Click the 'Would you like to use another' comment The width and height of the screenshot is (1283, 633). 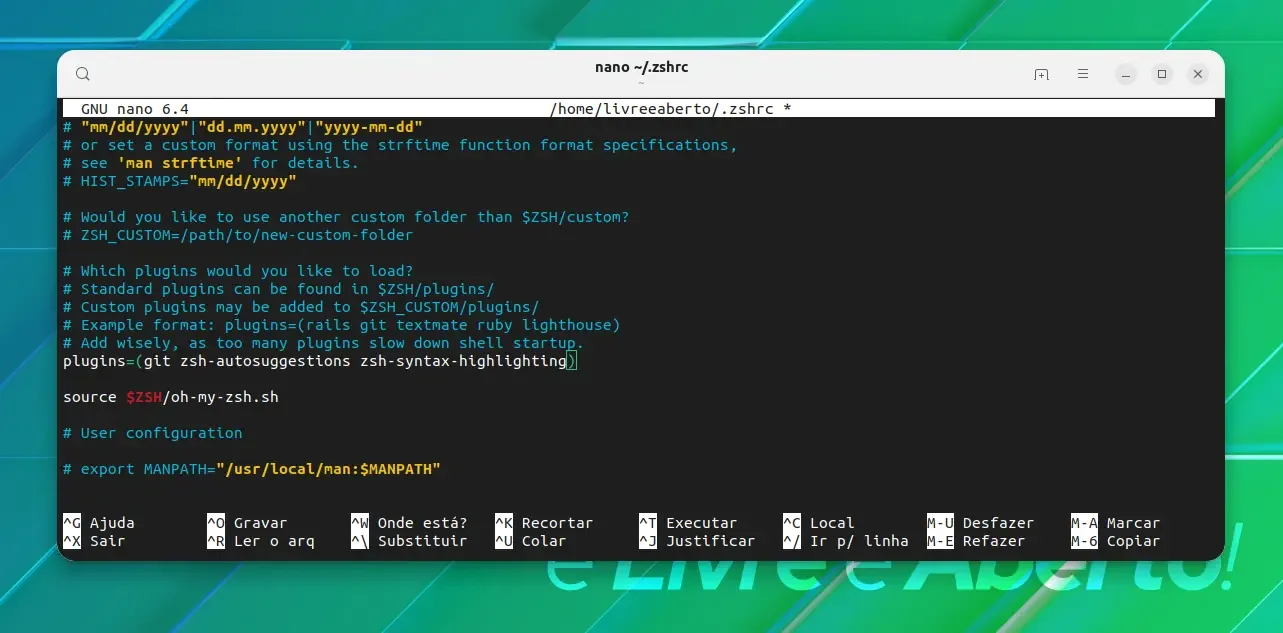pos(346,217)
